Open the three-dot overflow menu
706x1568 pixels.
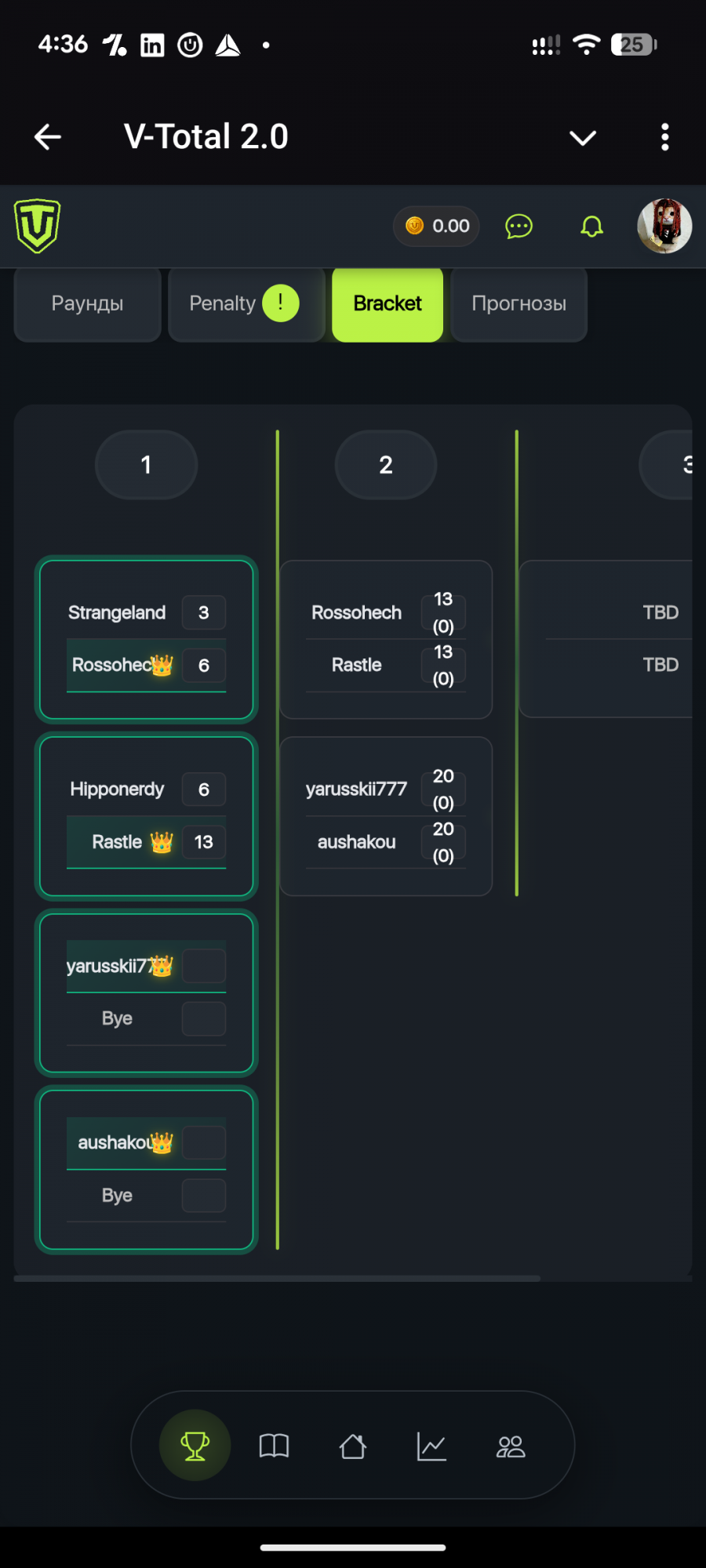(664, 137)
